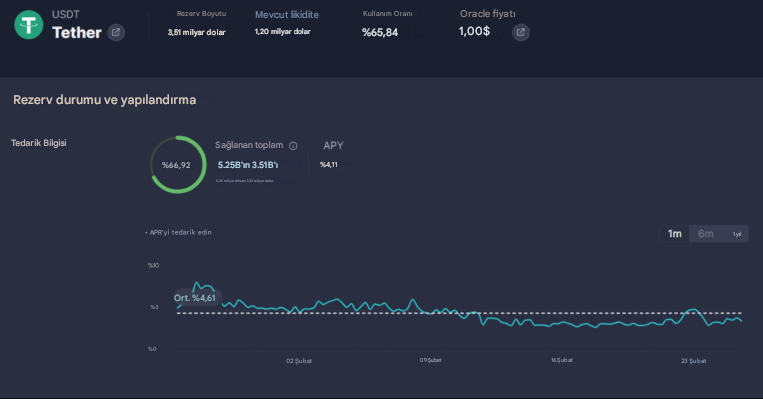
Task: Click the Rezerv durumu ve yapılandırma heading
Action: click(105, 100)
